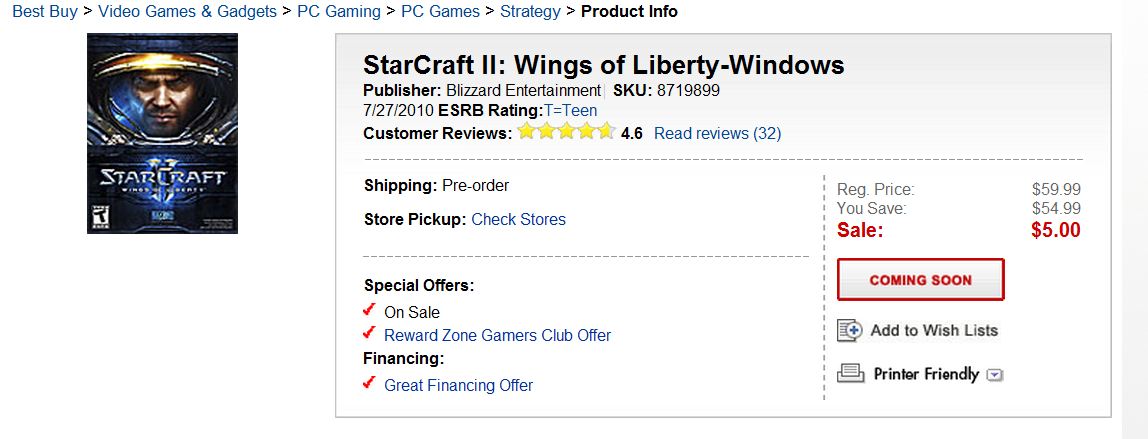Open the StarCraft II box art thumbnail

click(162, 133)
